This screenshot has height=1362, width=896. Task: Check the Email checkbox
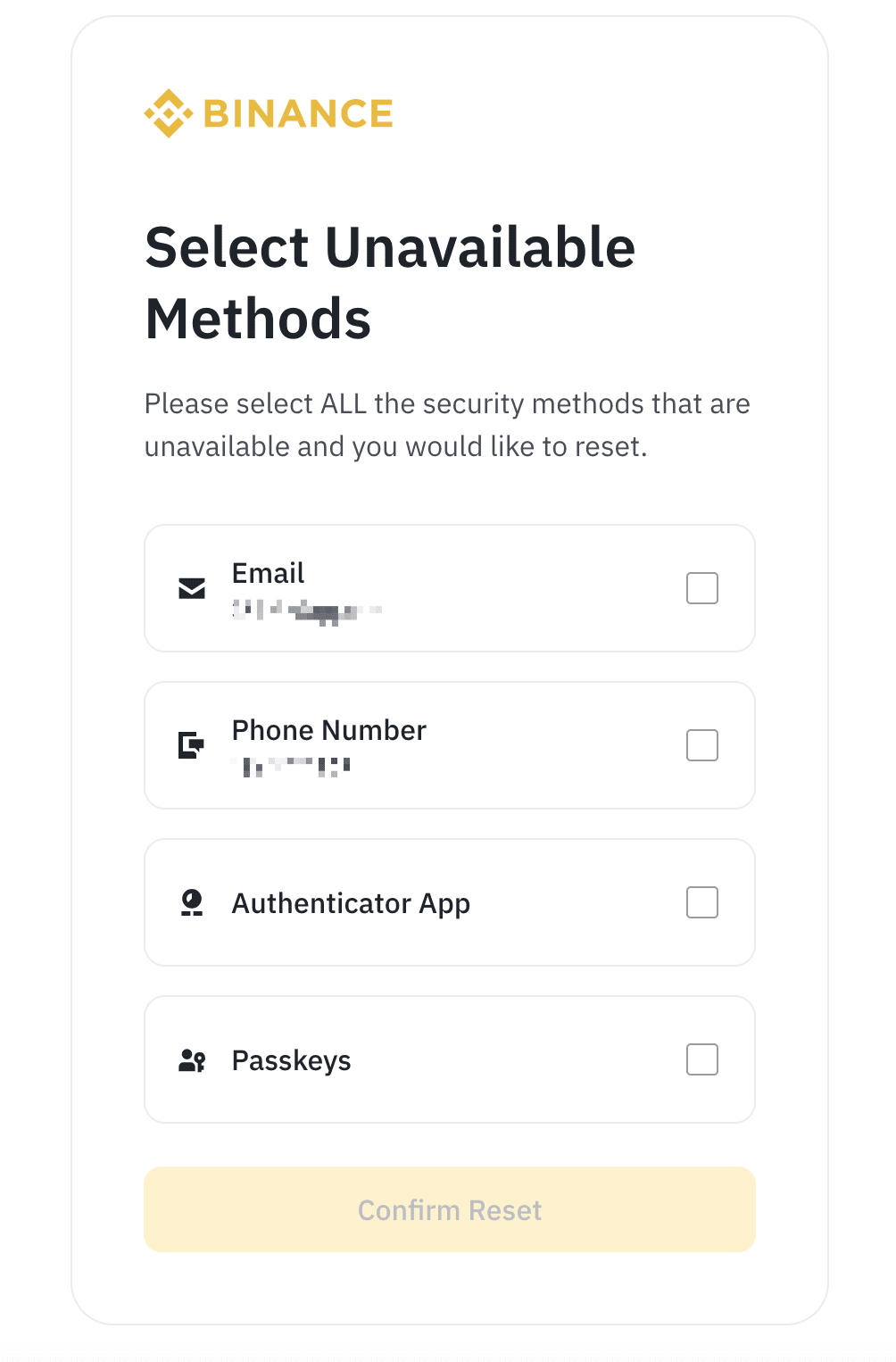702,588
